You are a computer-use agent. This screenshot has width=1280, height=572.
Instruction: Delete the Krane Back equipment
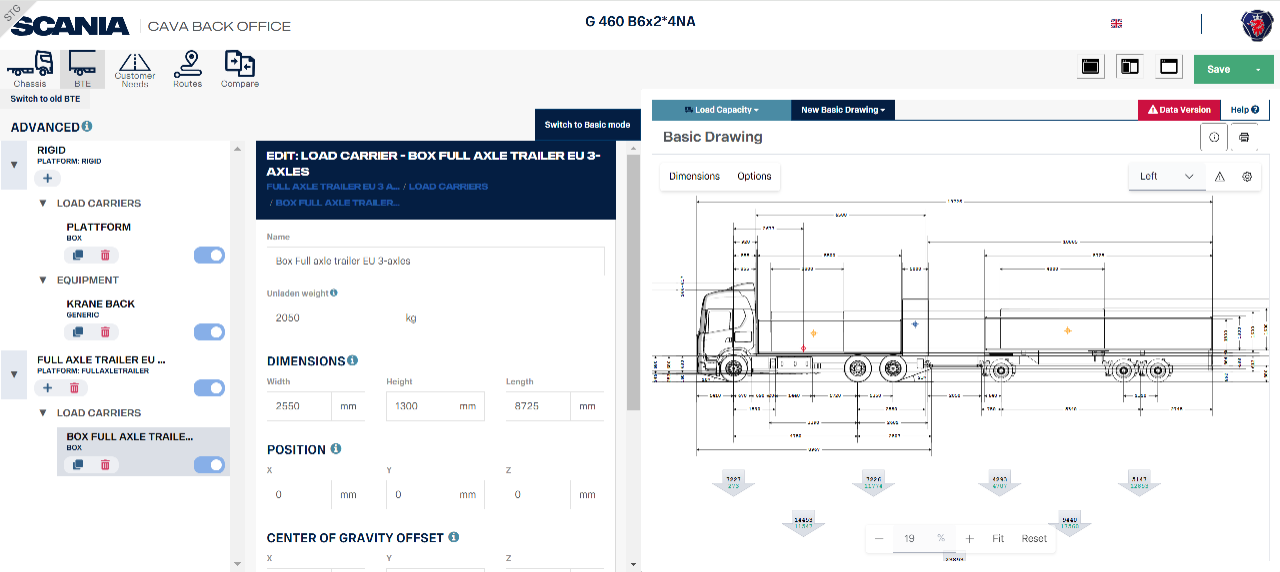tap(105, 332)
